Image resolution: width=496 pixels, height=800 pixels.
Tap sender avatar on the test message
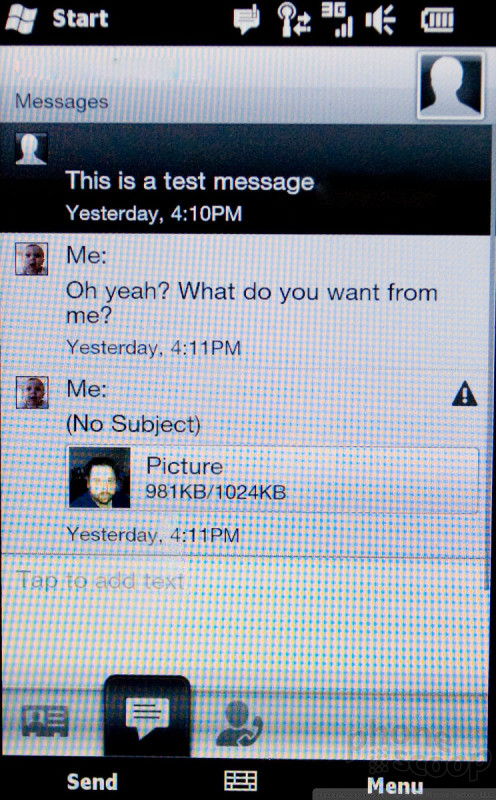[31, 148]
